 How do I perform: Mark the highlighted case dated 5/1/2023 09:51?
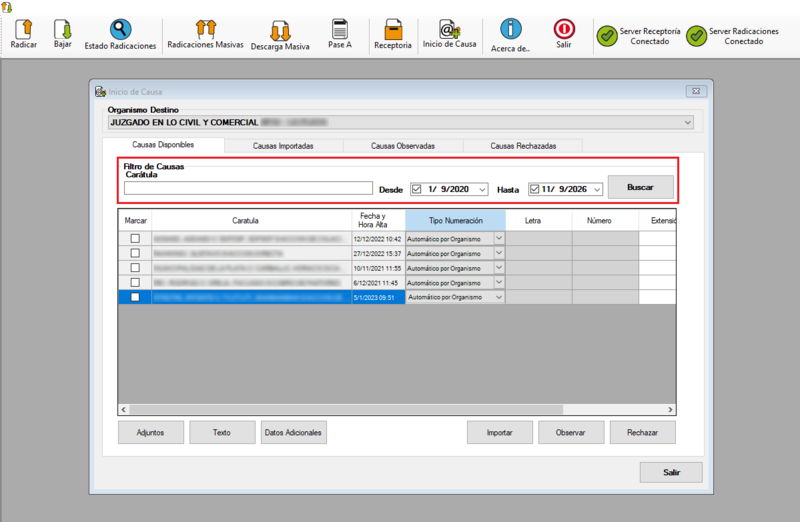[135, 297]
